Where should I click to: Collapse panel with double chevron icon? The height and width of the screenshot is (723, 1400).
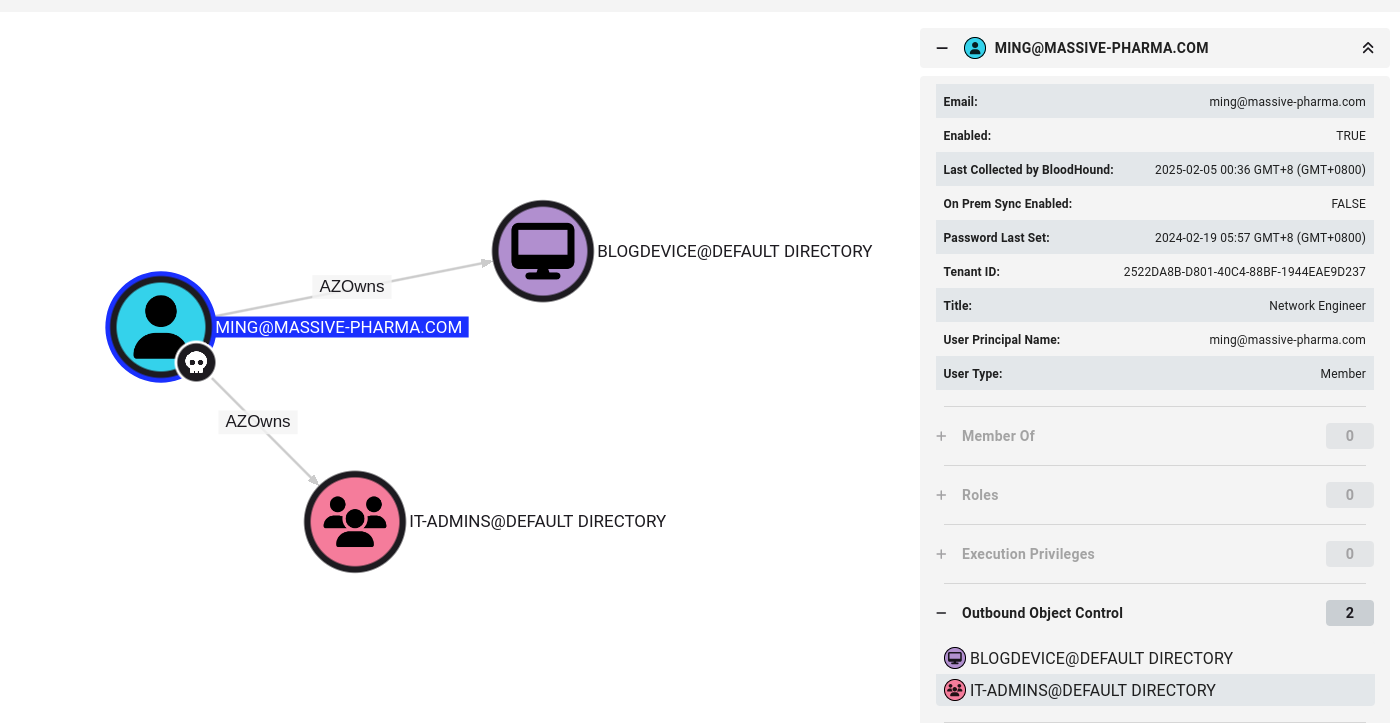[1367, 48]
